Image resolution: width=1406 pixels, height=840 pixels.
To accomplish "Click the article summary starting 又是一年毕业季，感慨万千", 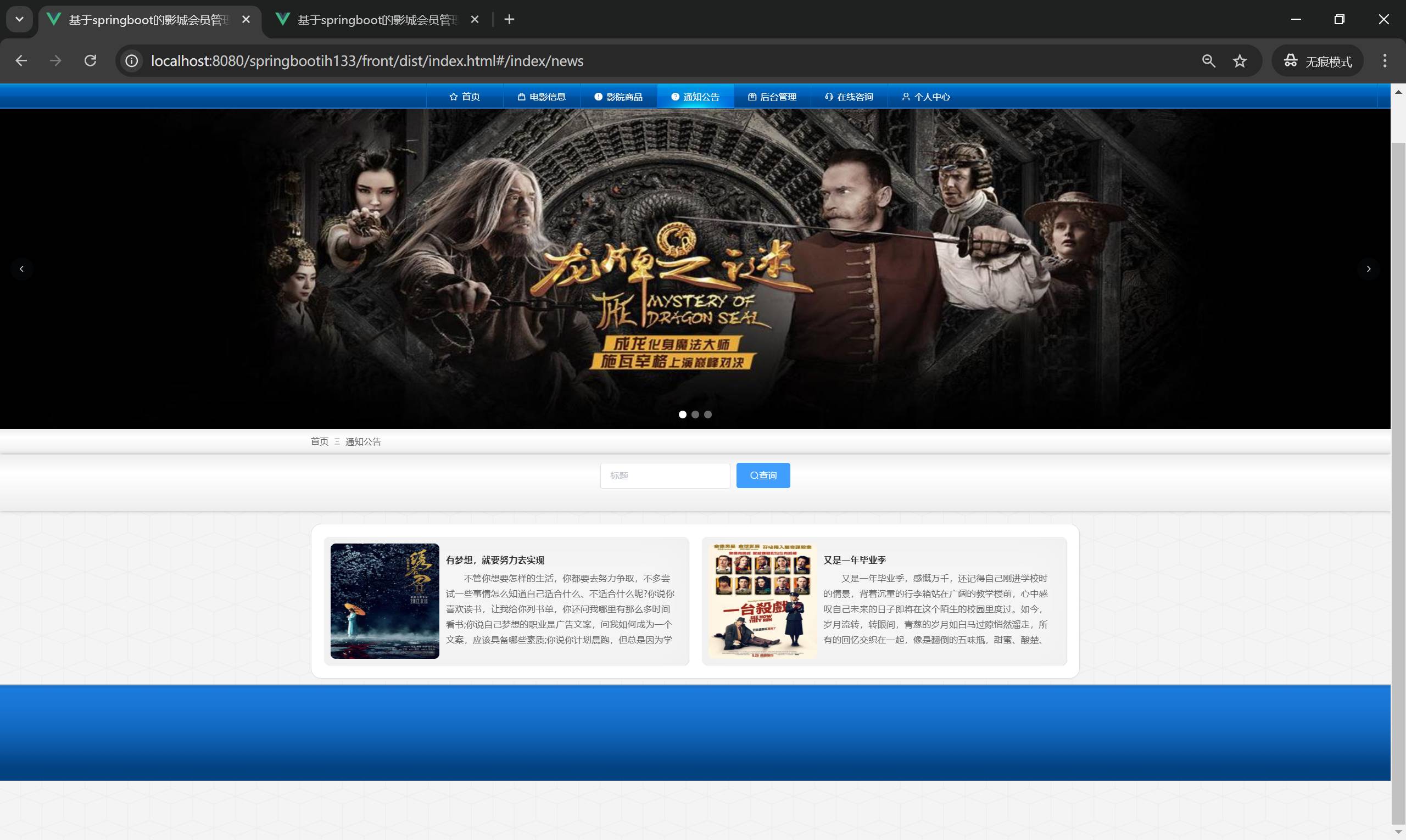I will click(936, 609).
